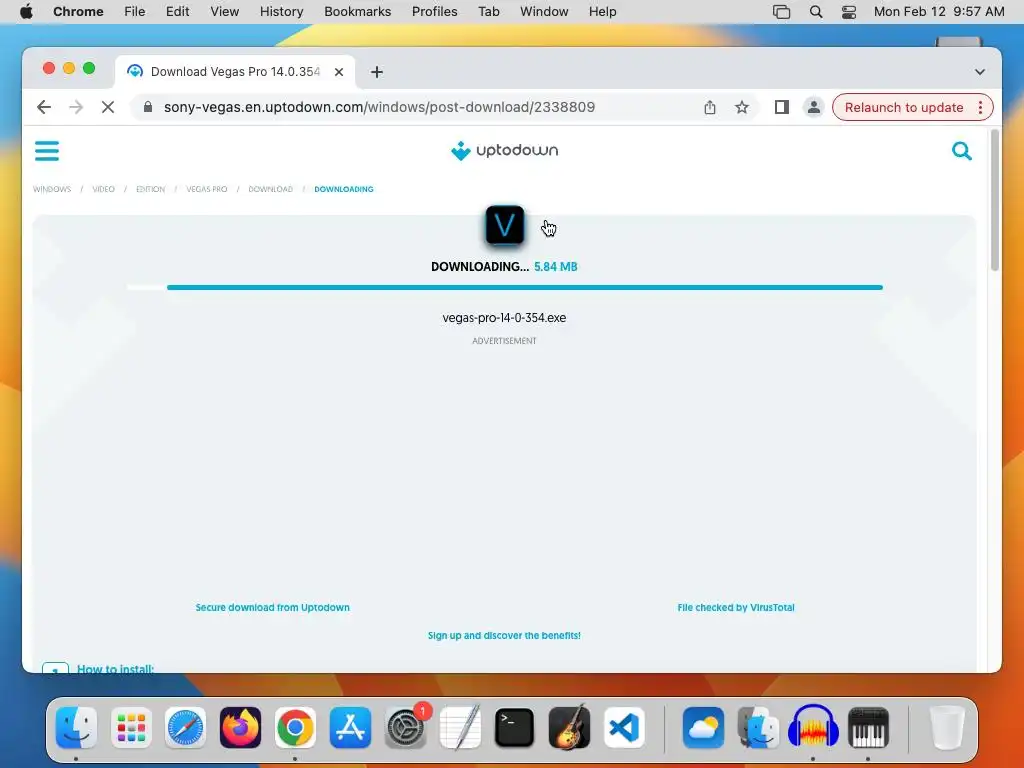This screenshot has height=768, width=1024.
Task: Go to VIDEO breadcrumb
Action: point(103,189)
